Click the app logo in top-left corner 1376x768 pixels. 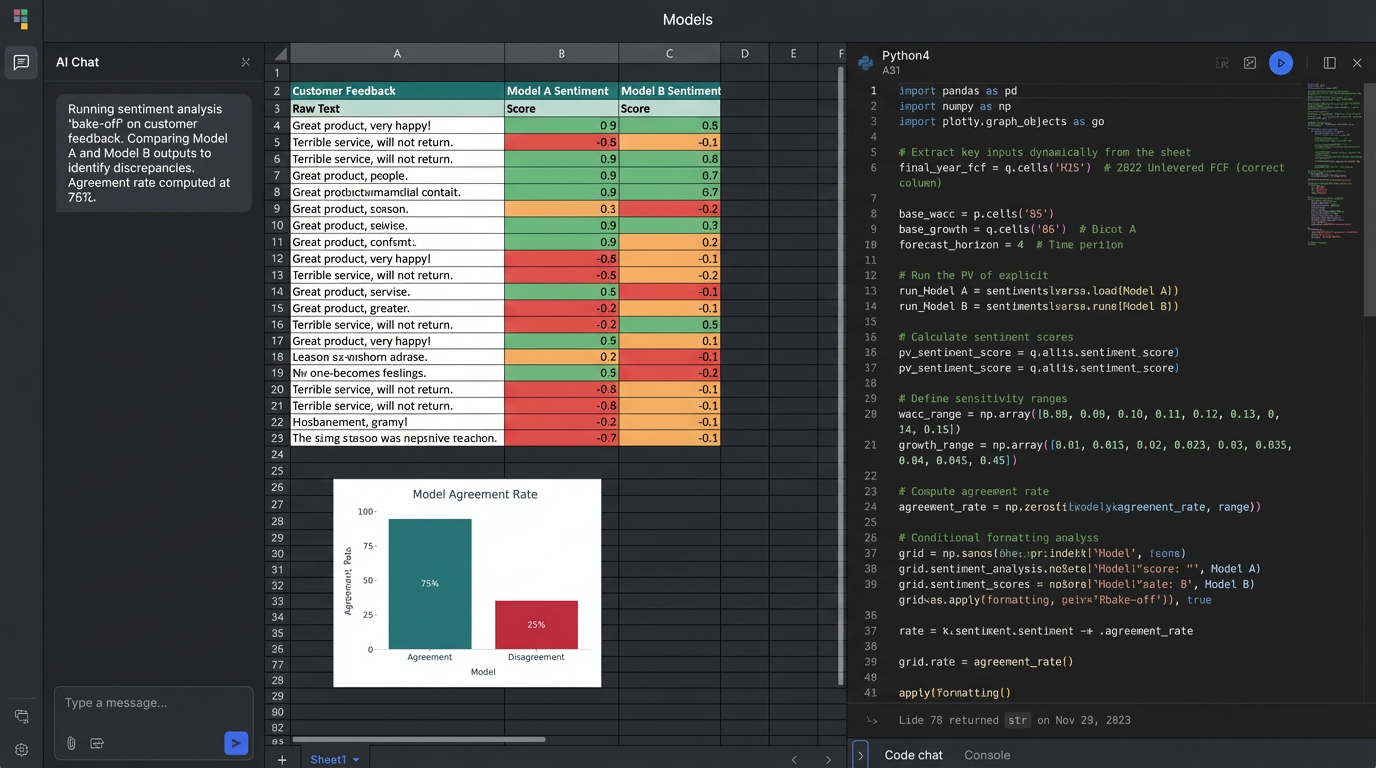click(21, 19)
